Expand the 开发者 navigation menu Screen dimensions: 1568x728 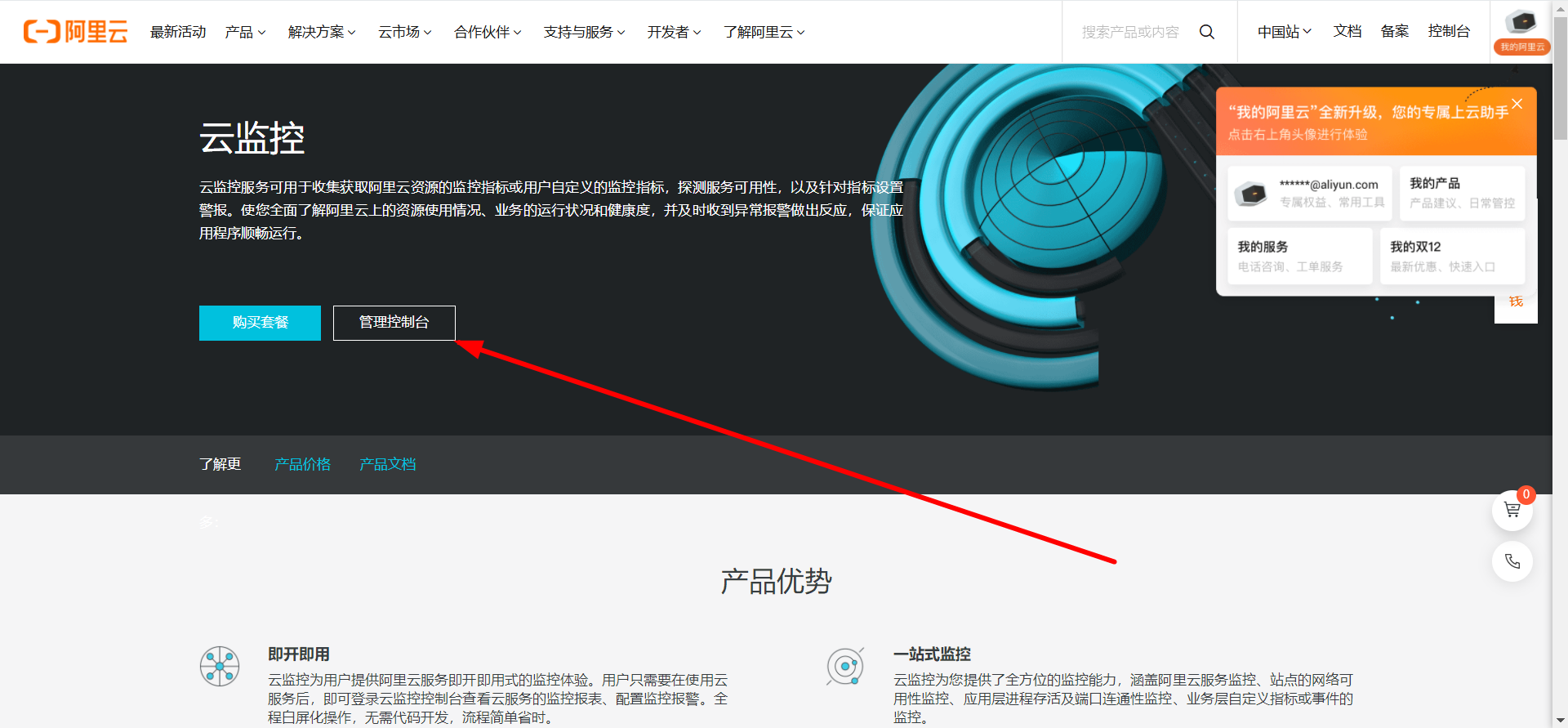coord(674,32)
